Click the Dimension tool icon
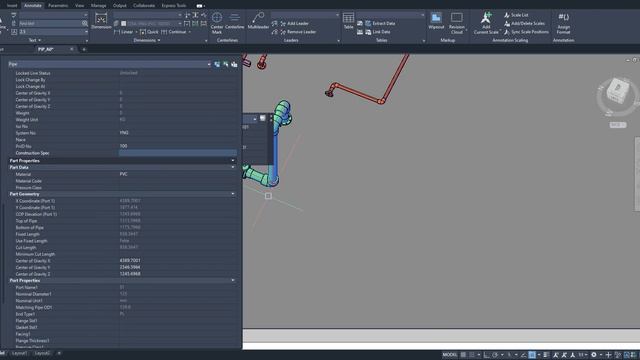The width and height of the screenshot is (640, 360). tap(101, 21)
